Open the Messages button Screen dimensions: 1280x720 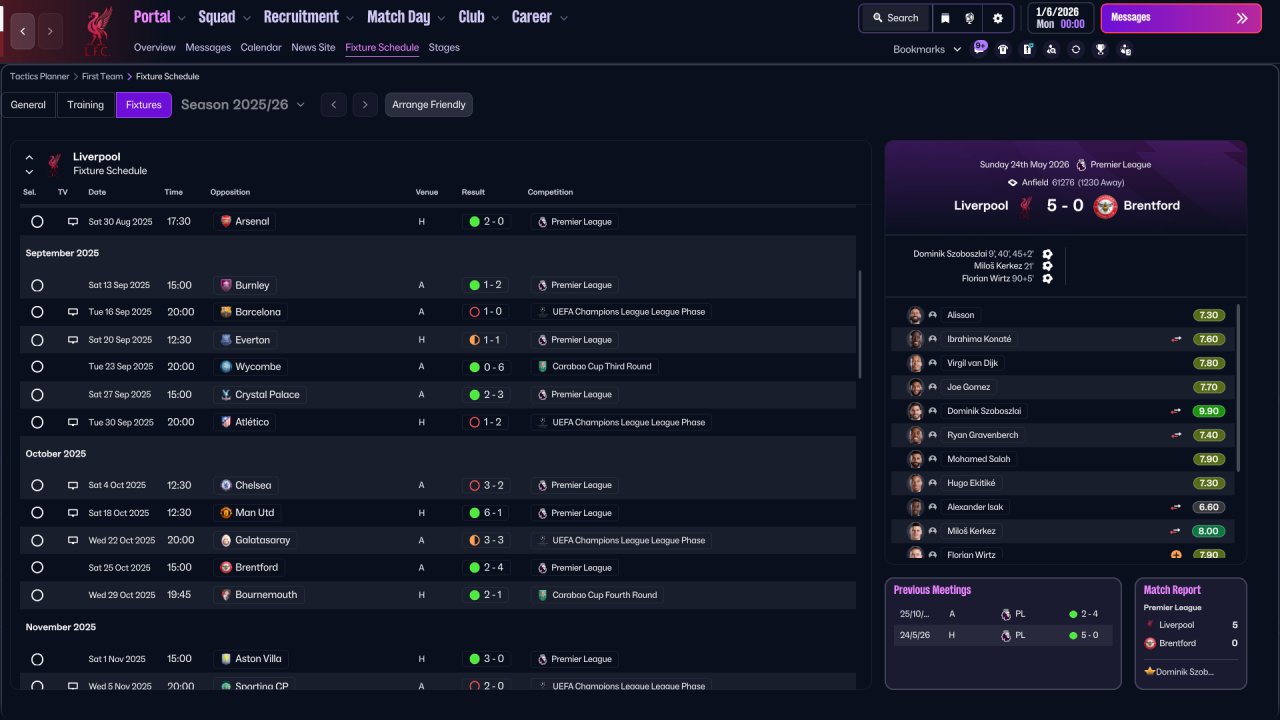click(x=1181, y=18)
